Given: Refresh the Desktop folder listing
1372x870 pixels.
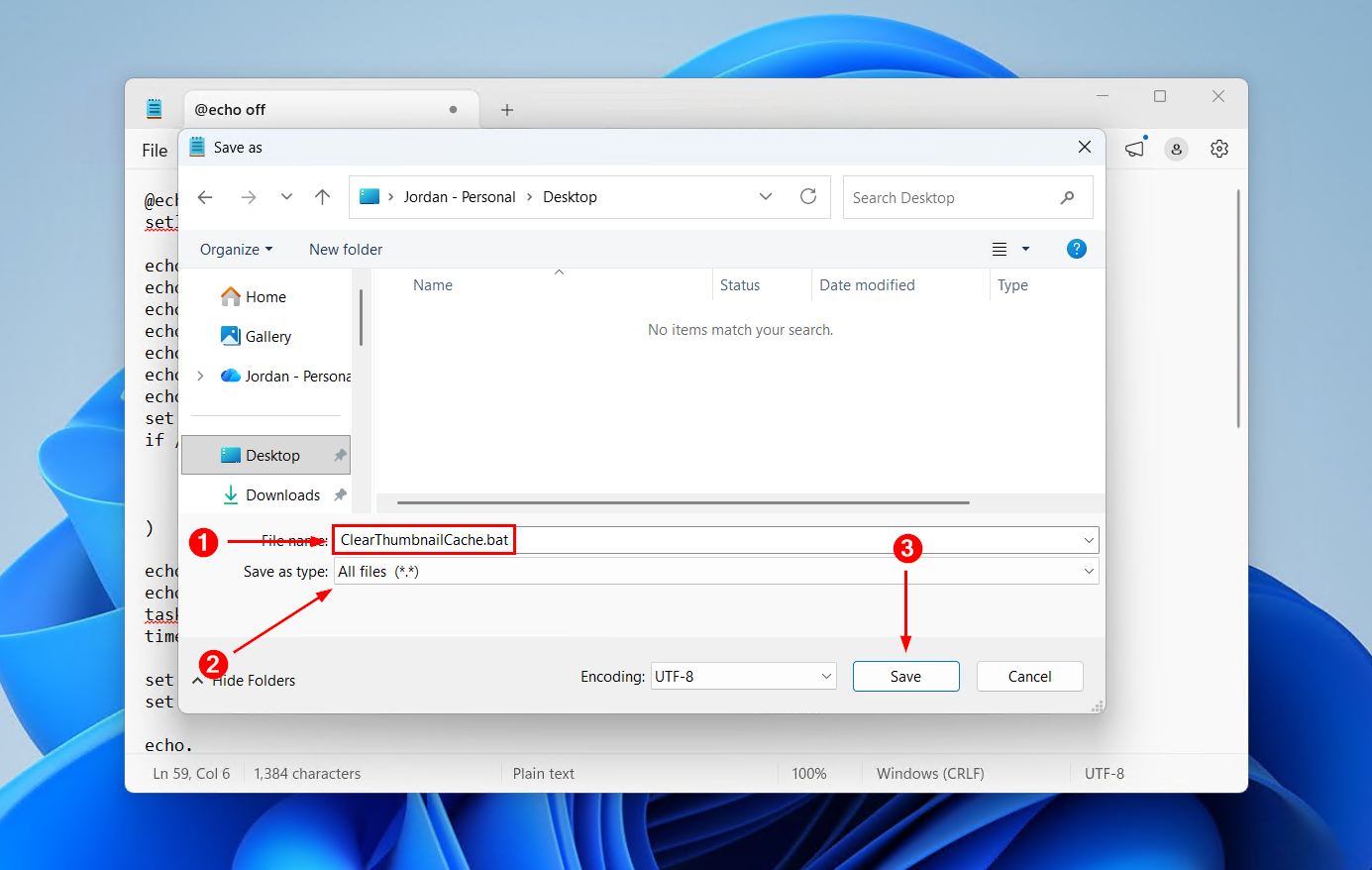Looking at the screenshot, I should click(808, 197).
